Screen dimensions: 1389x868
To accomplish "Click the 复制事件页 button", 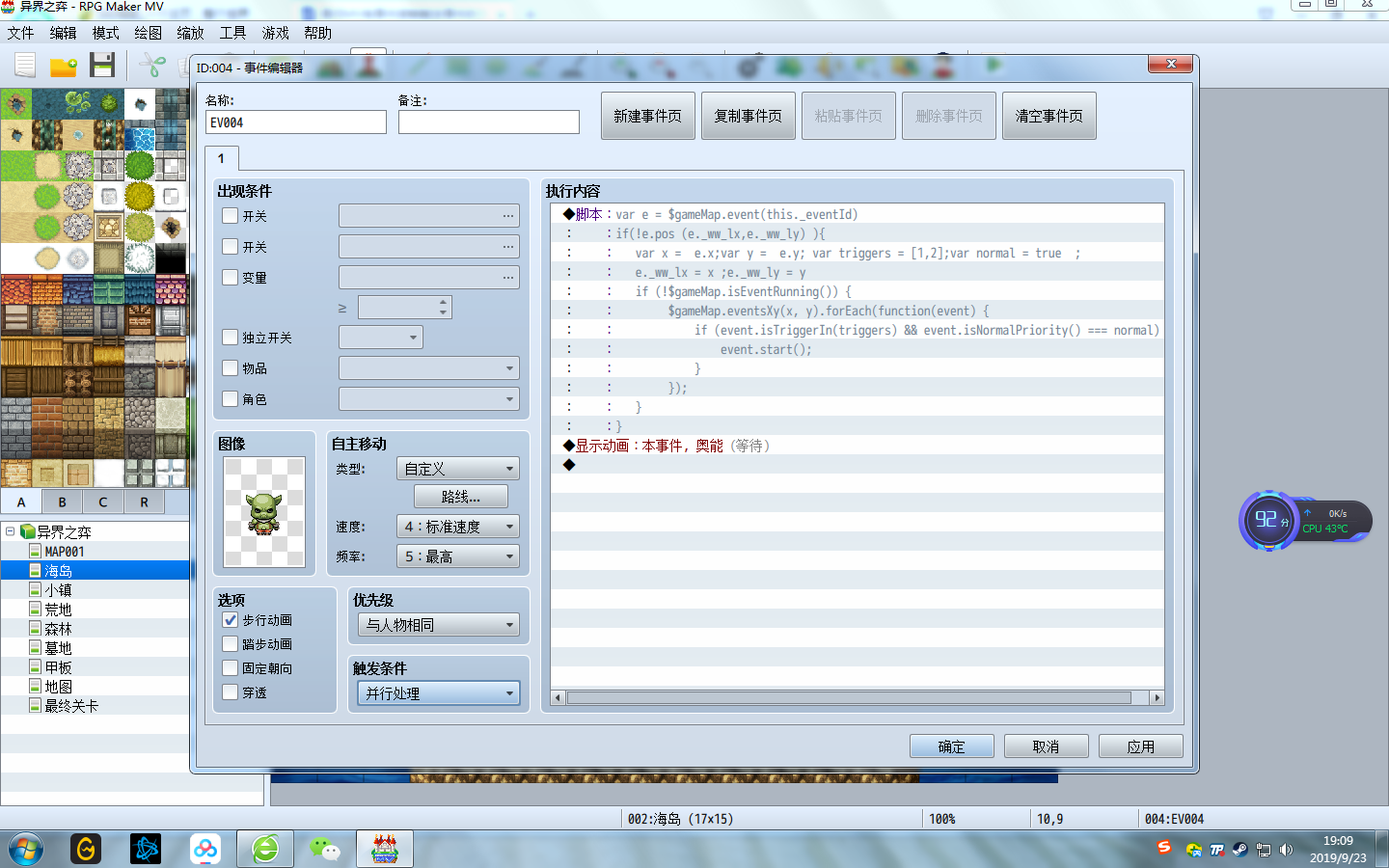I will pos(749,116).
